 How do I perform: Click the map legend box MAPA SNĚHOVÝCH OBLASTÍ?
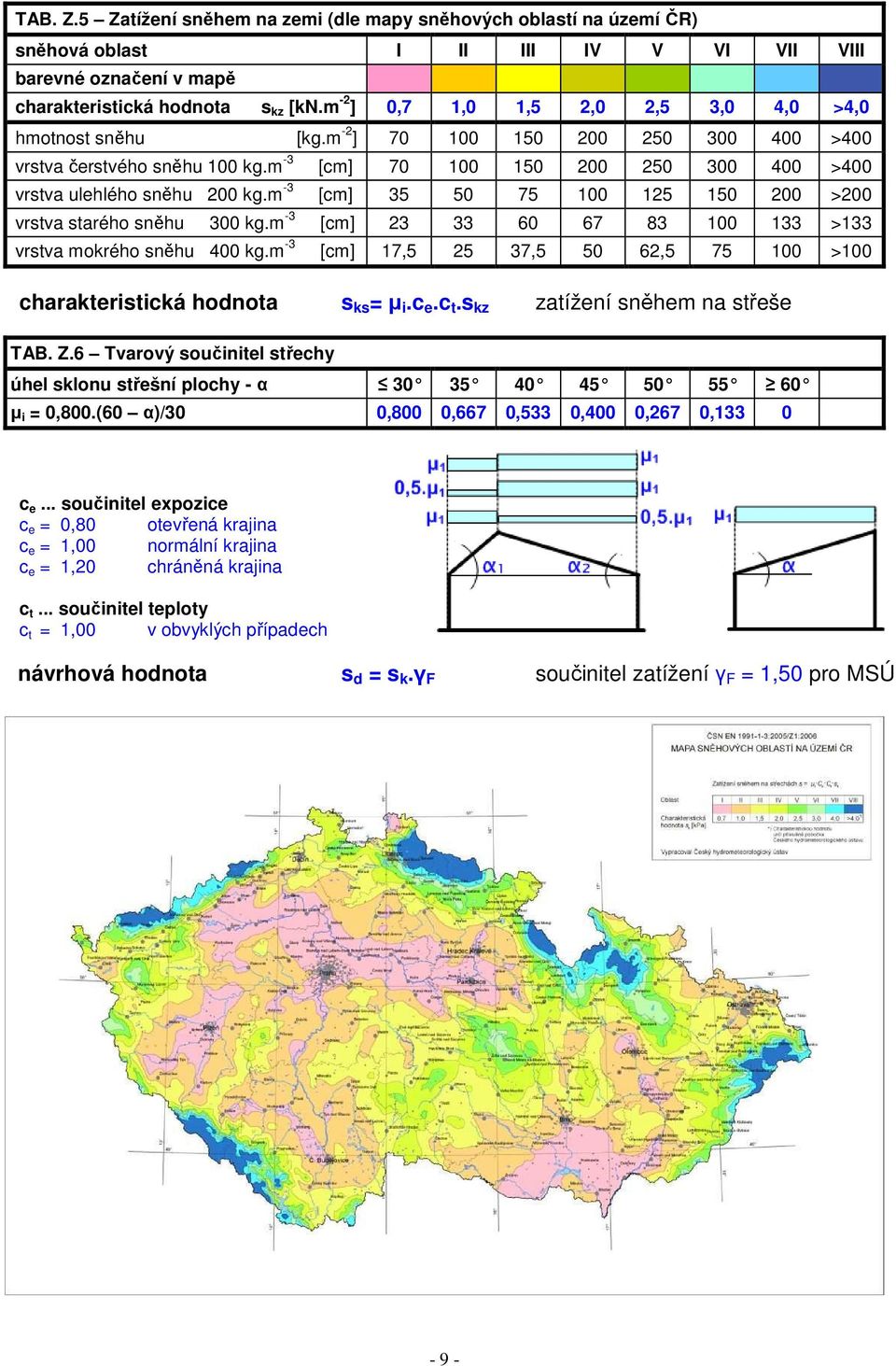tap(761, 792)
